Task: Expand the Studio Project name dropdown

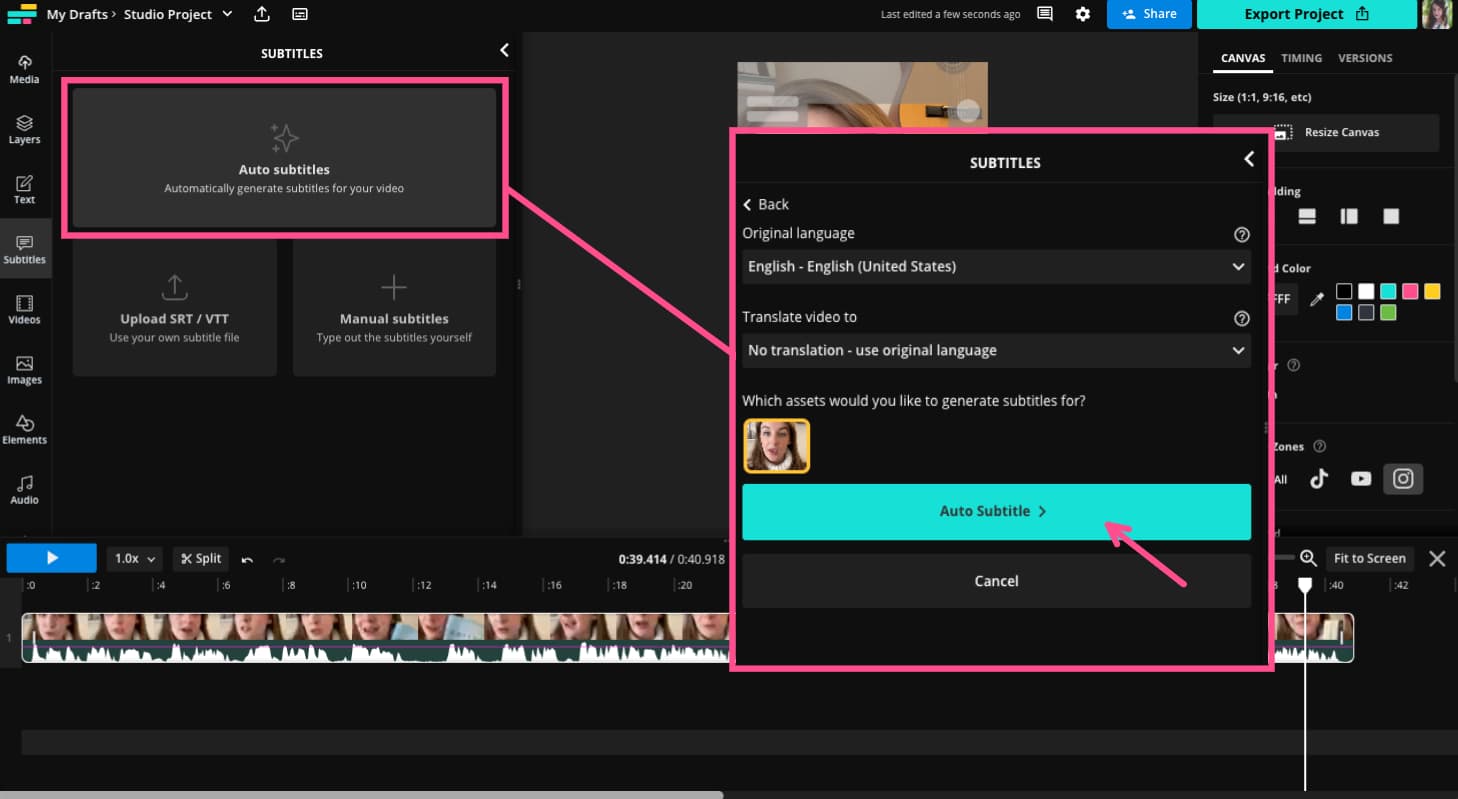Action: click(x=227, y=14)
